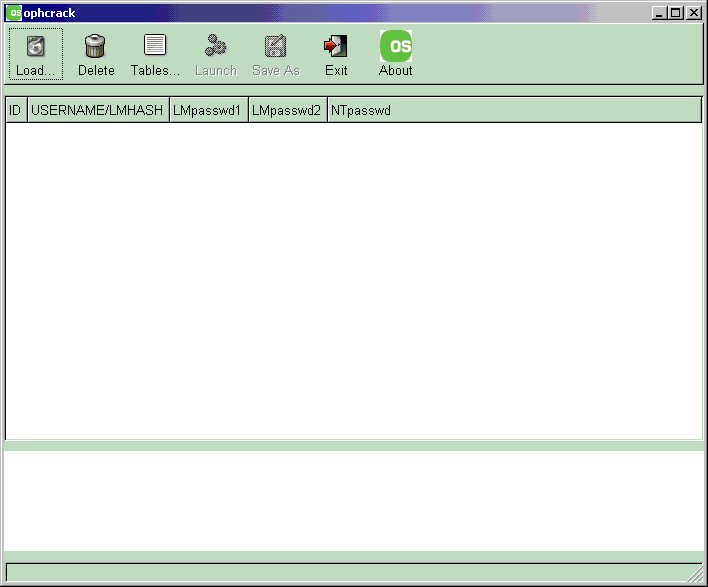Viewport: 708px width, 587px height.
Task: Click the Delete trash can icon
Action: tap(95, 46)
